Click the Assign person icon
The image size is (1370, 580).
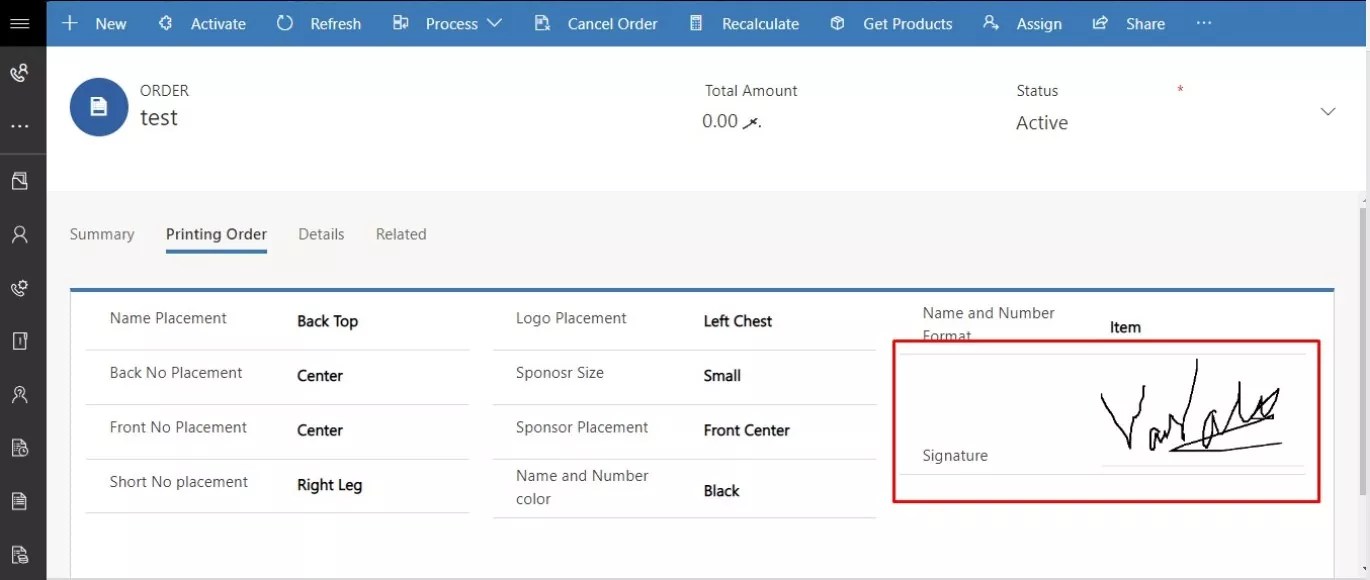[x=990, y=23]
